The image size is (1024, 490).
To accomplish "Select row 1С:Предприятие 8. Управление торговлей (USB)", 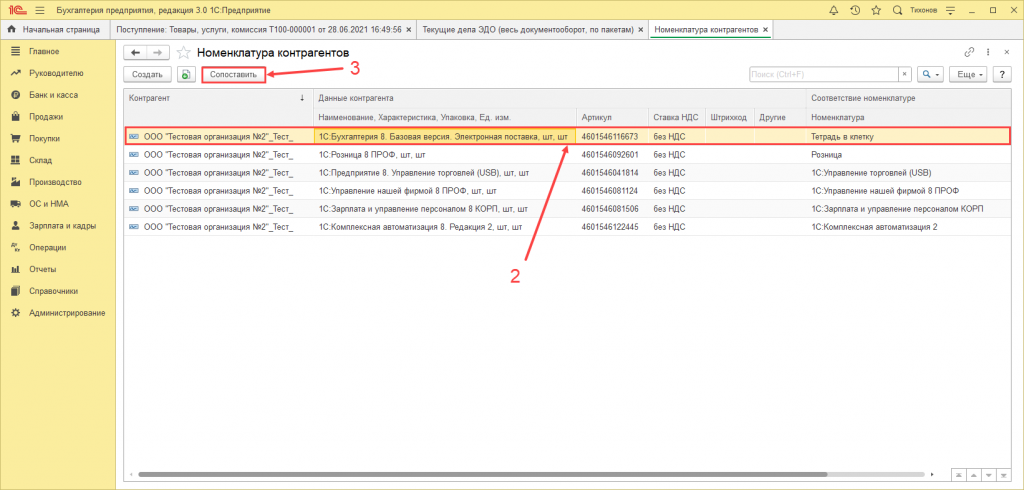I will coord(568,173).
